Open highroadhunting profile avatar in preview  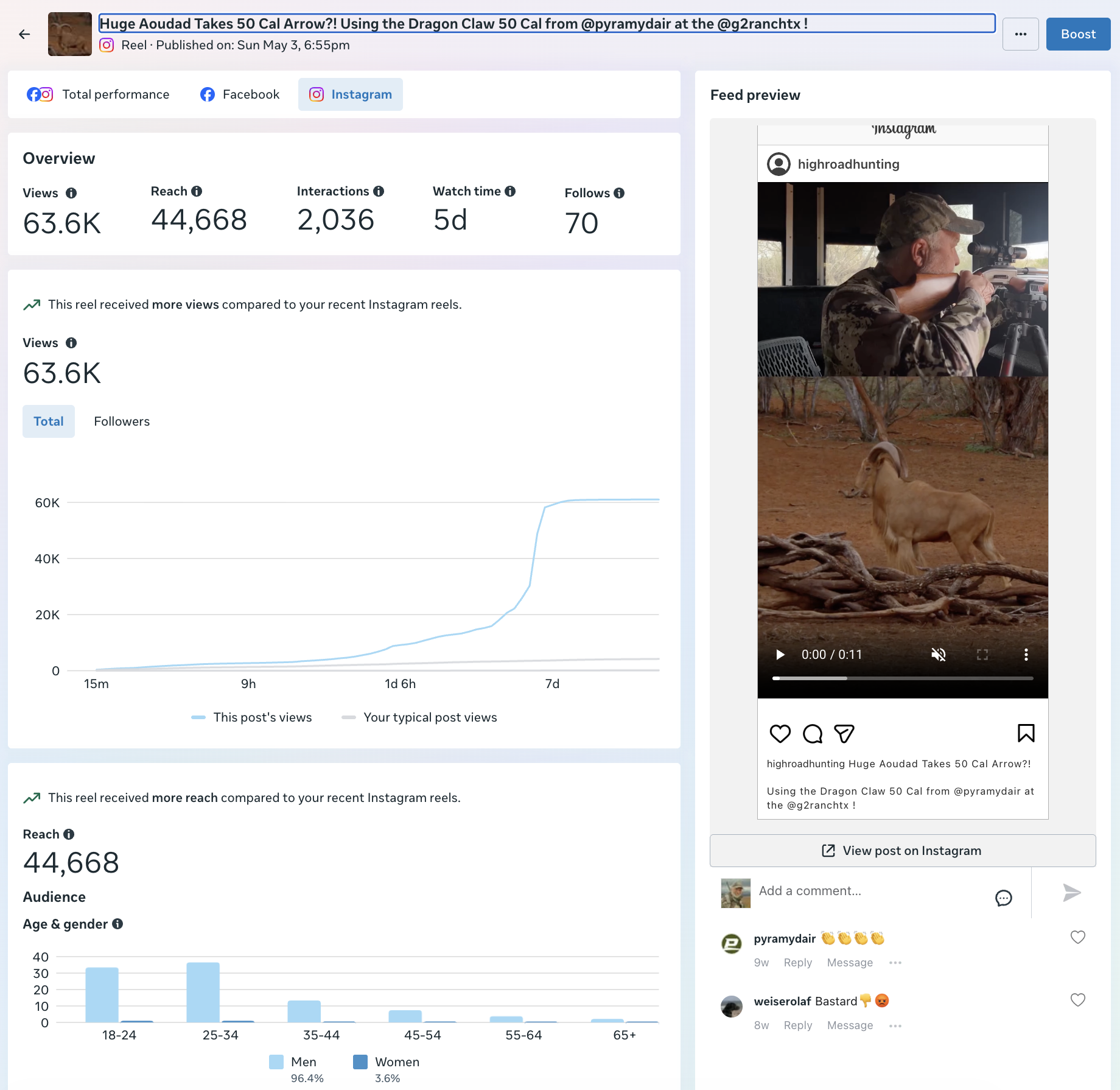[779, 164]
